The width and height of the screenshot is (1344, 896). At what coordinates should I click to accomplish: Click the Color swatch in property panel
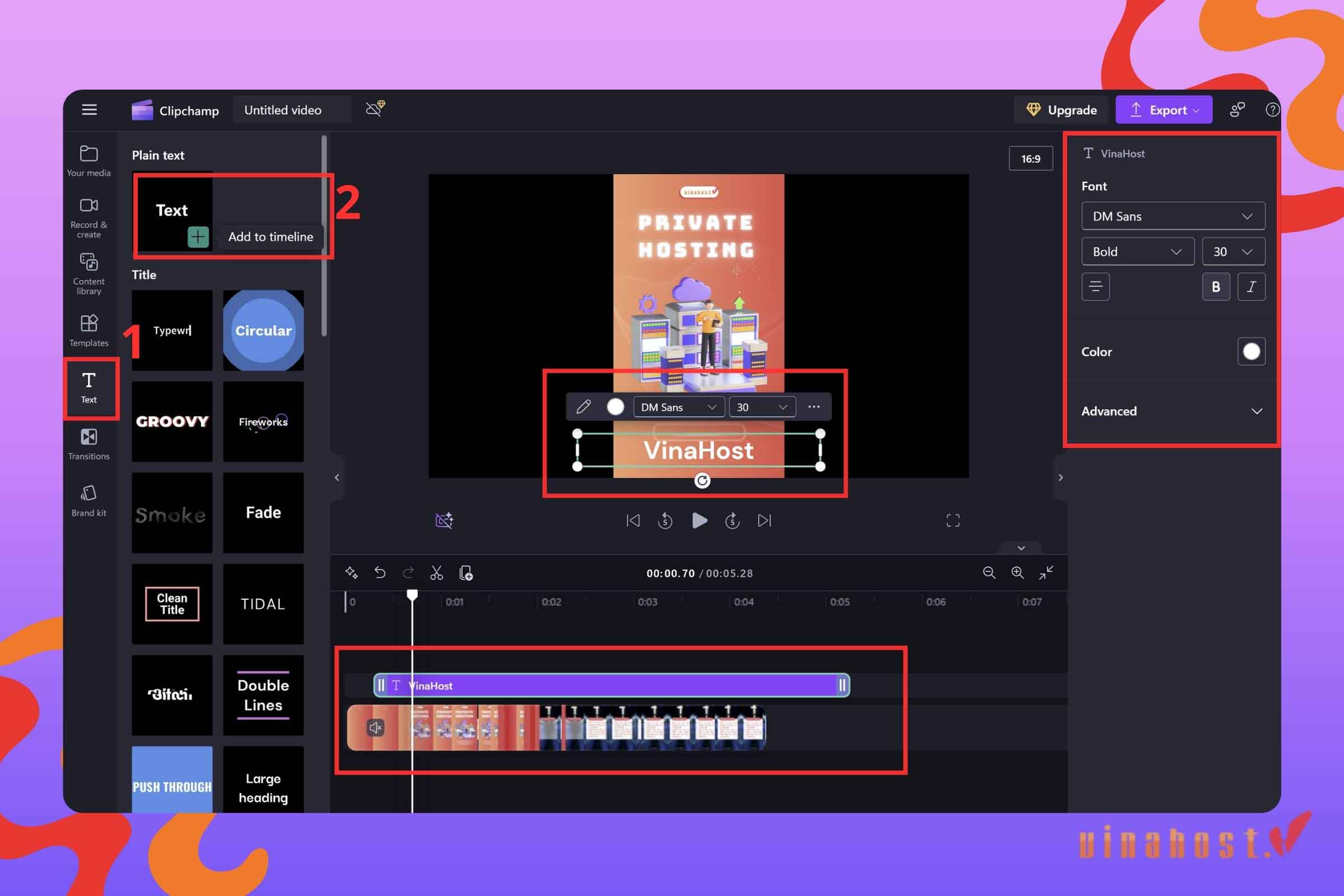[x=1252, y=352]
